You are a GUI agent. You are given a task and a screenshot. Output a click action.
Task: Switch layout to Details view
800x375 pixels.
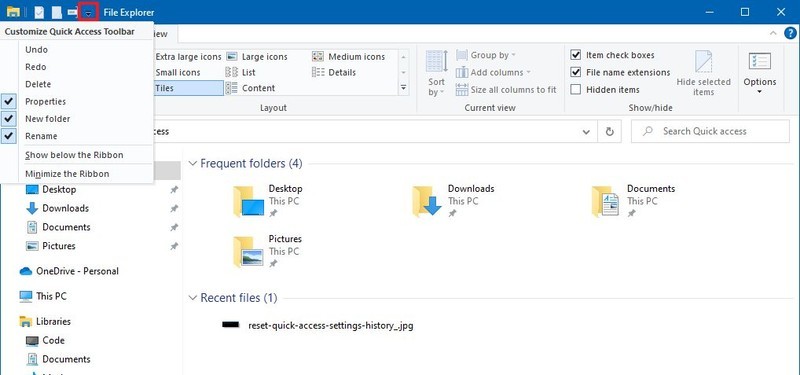tap(334, 72)
